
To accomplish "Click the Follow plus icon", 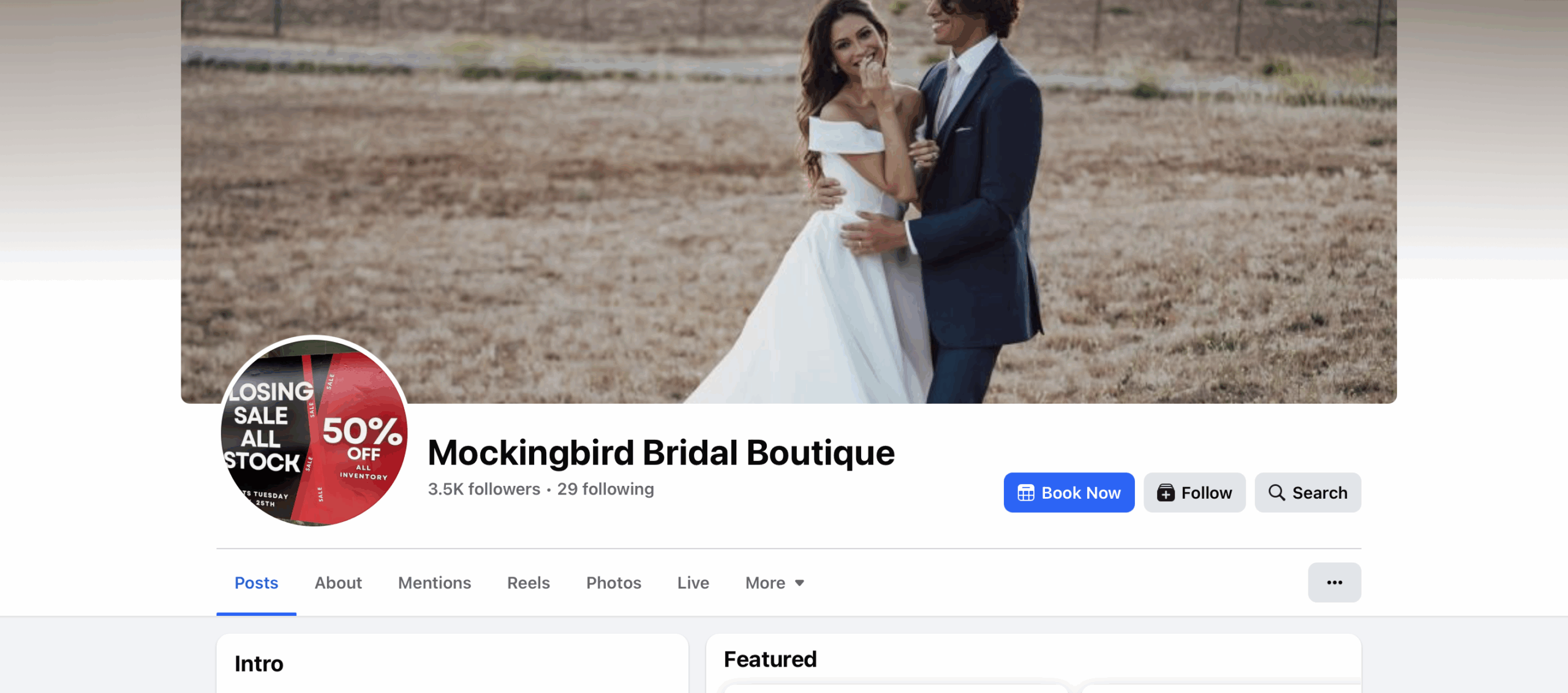I will click(x=1165, y=493).
